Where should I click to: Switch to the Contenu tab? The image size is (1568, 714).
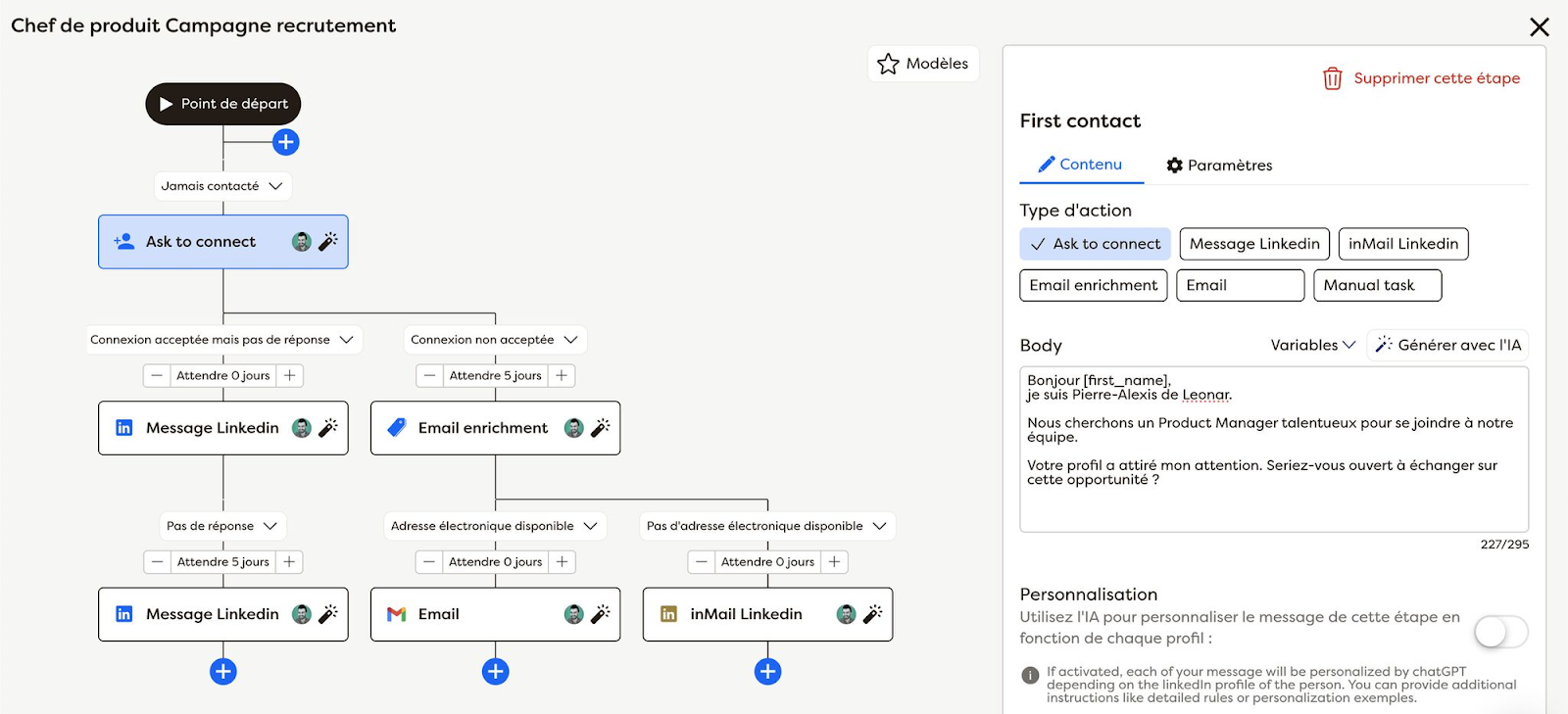pos(1080,165)
